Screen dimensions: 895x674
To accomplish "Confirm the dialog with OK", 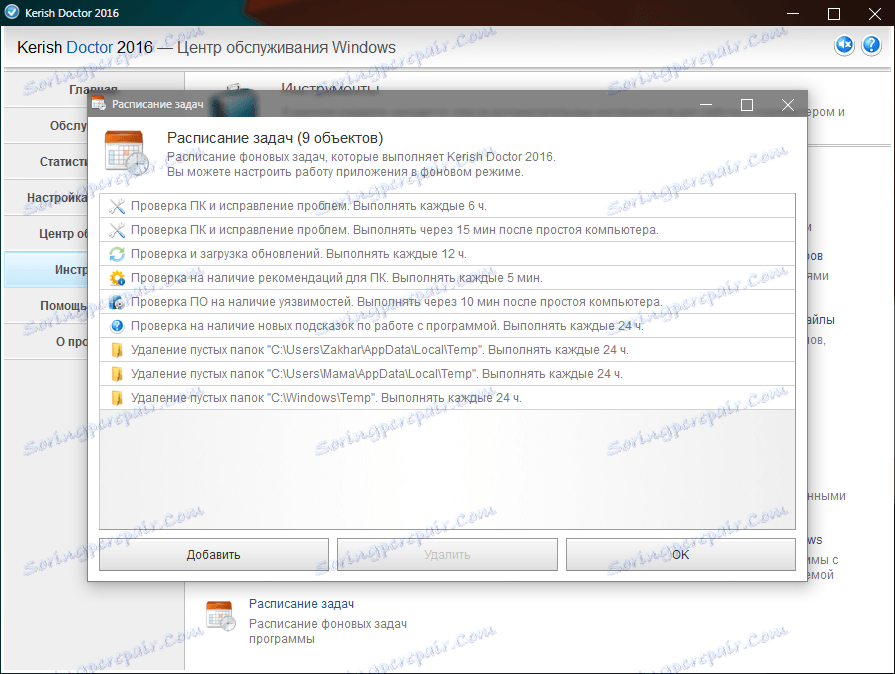I will tap(680, 555).
